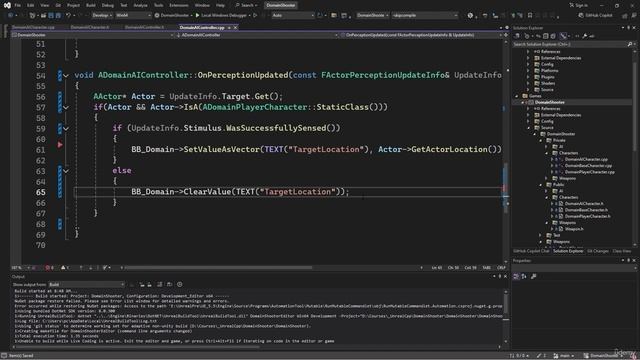Expand the Plugins folder in Solution Explorer

(528, 77)
